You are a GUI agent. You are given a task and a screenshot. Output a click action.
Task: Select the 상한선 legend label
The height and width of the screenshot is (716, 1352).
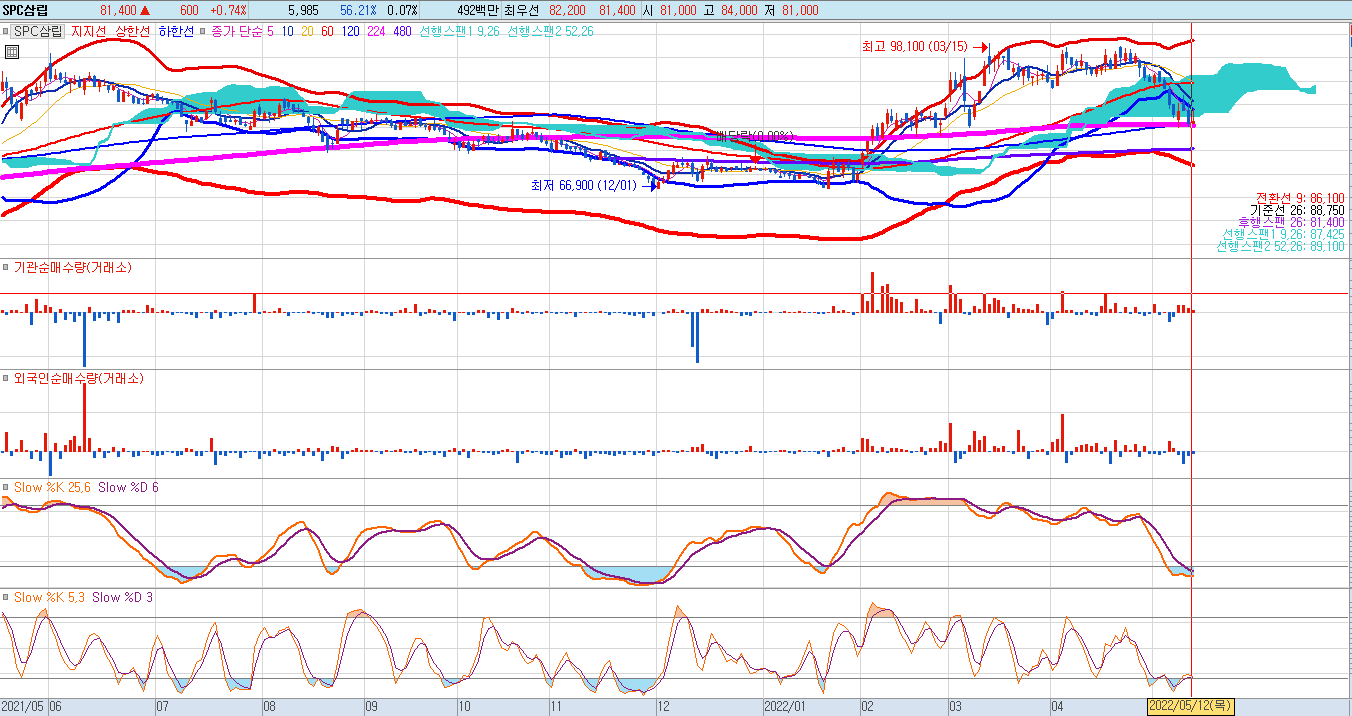(x=133, y=31)
